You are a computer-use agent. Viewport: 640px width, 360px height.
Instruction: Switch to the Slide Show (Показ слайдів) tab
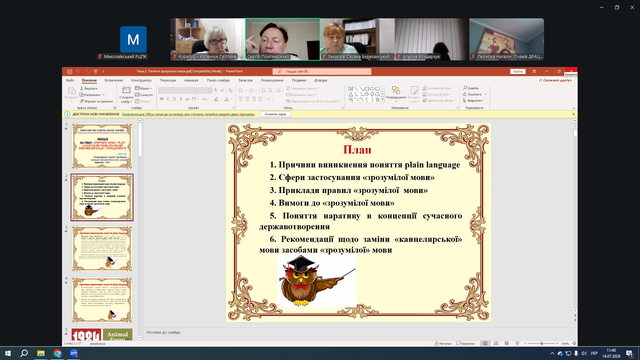pyautogui.click(x=218, y=80)
